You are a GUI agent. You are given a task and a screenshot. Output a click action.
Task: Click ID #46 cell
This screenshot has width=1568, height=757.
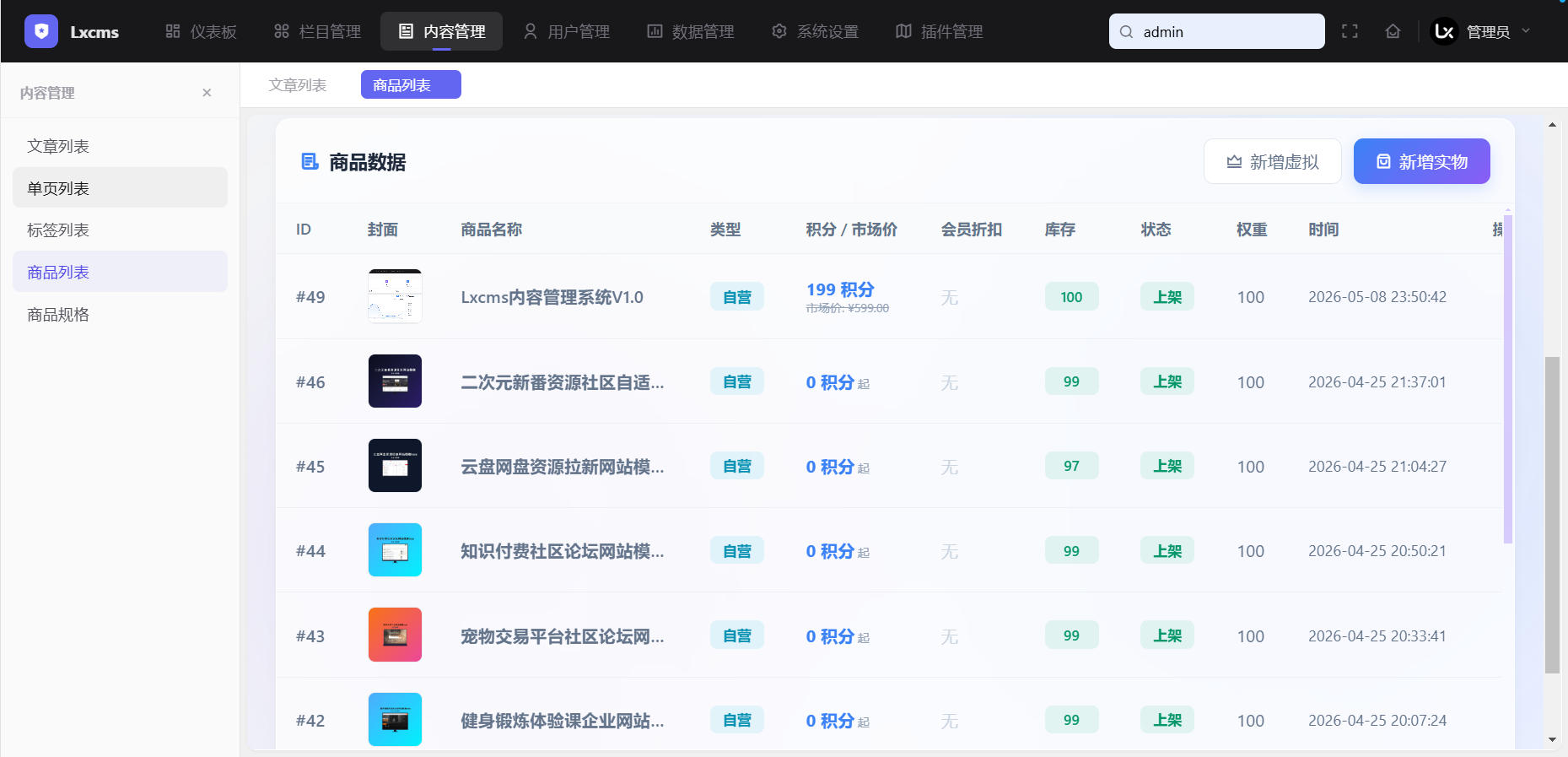click(x=310, y=382)
